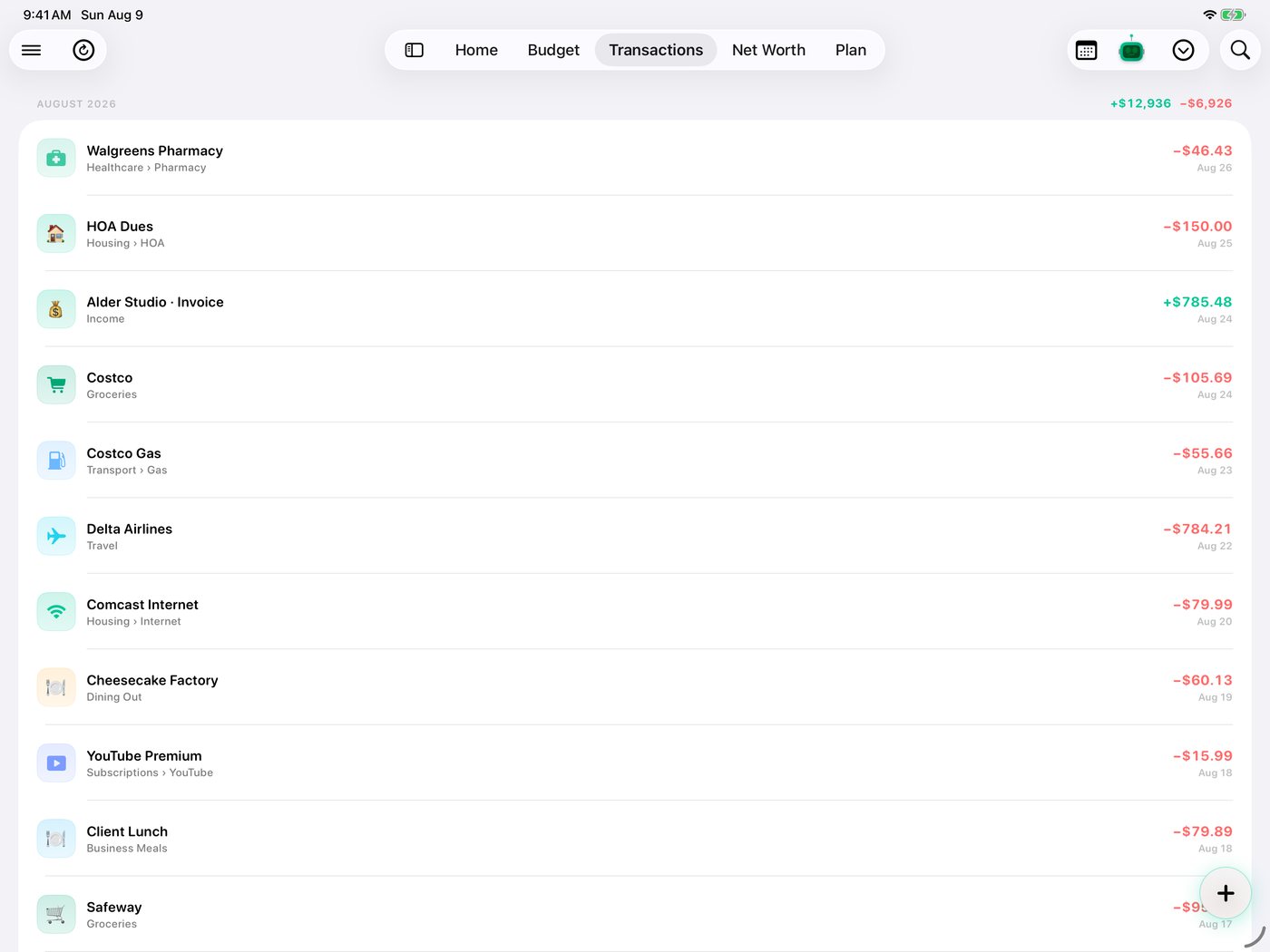Tap the Client Lunch plate icon
The height and width of the screenshot is (952, 1270).
coord(56,839)
